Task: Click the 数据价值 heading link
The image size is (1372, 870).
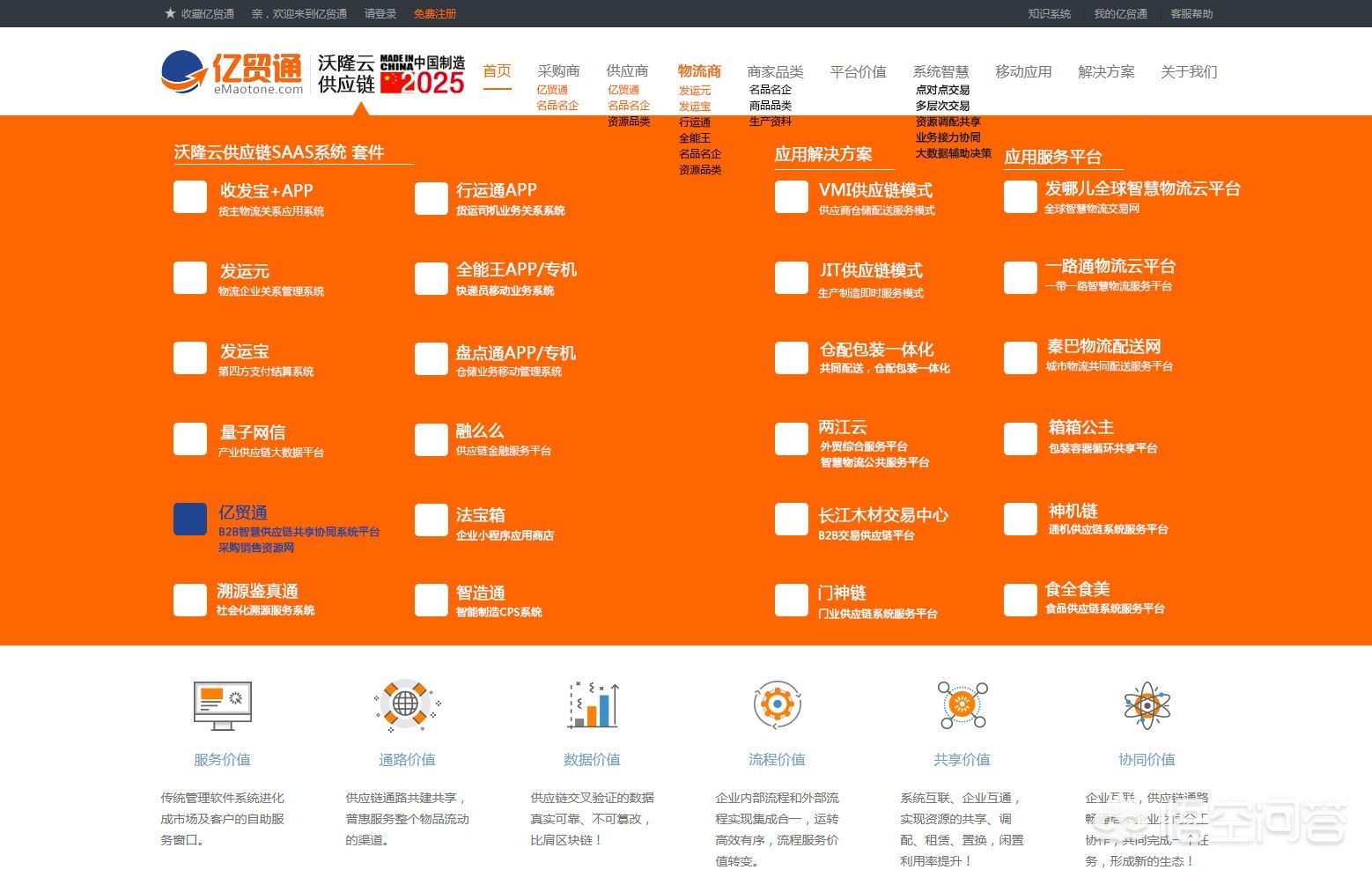Action: click(592, 759)
